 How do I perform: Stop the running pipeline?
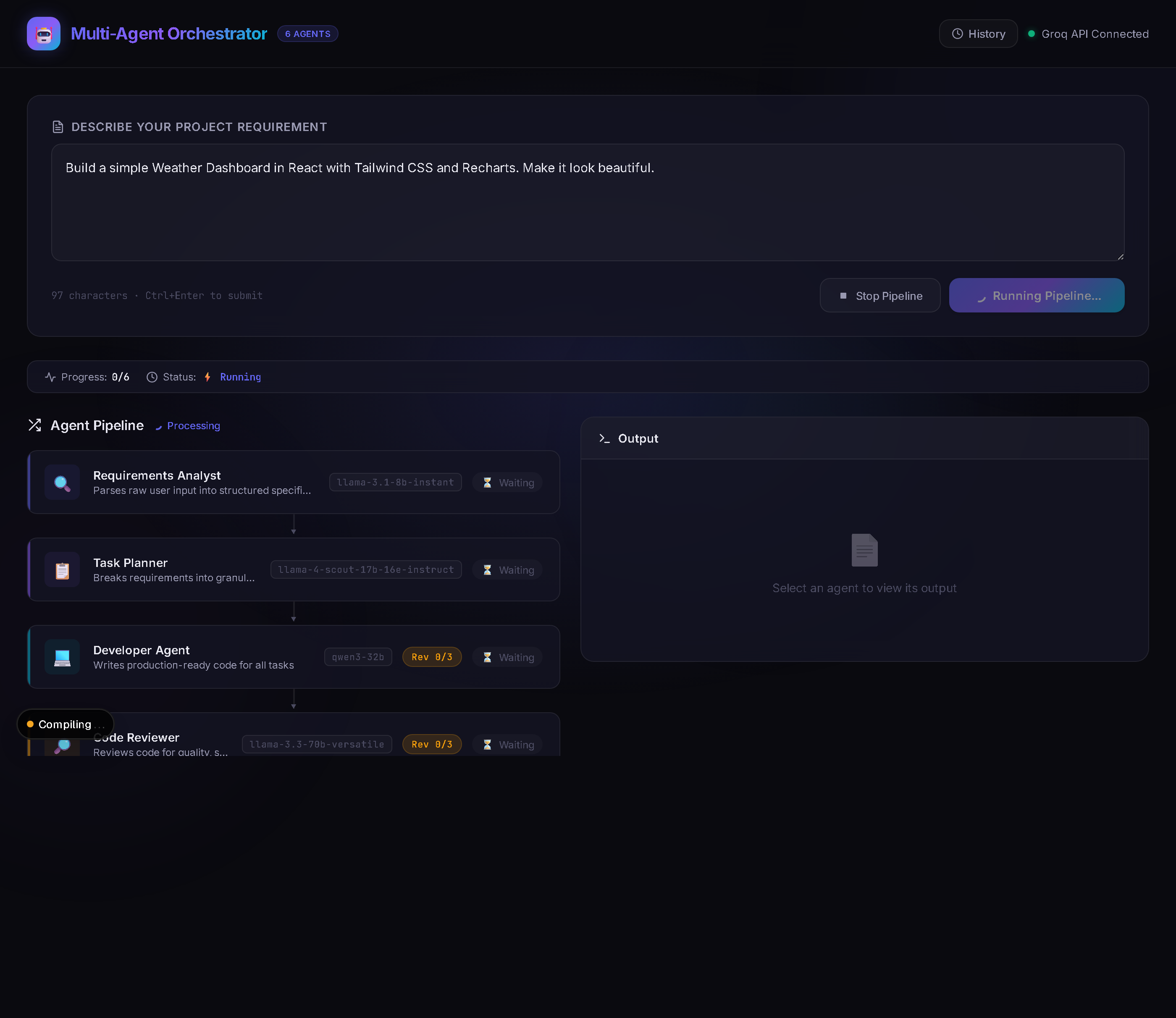click(879, 296)
